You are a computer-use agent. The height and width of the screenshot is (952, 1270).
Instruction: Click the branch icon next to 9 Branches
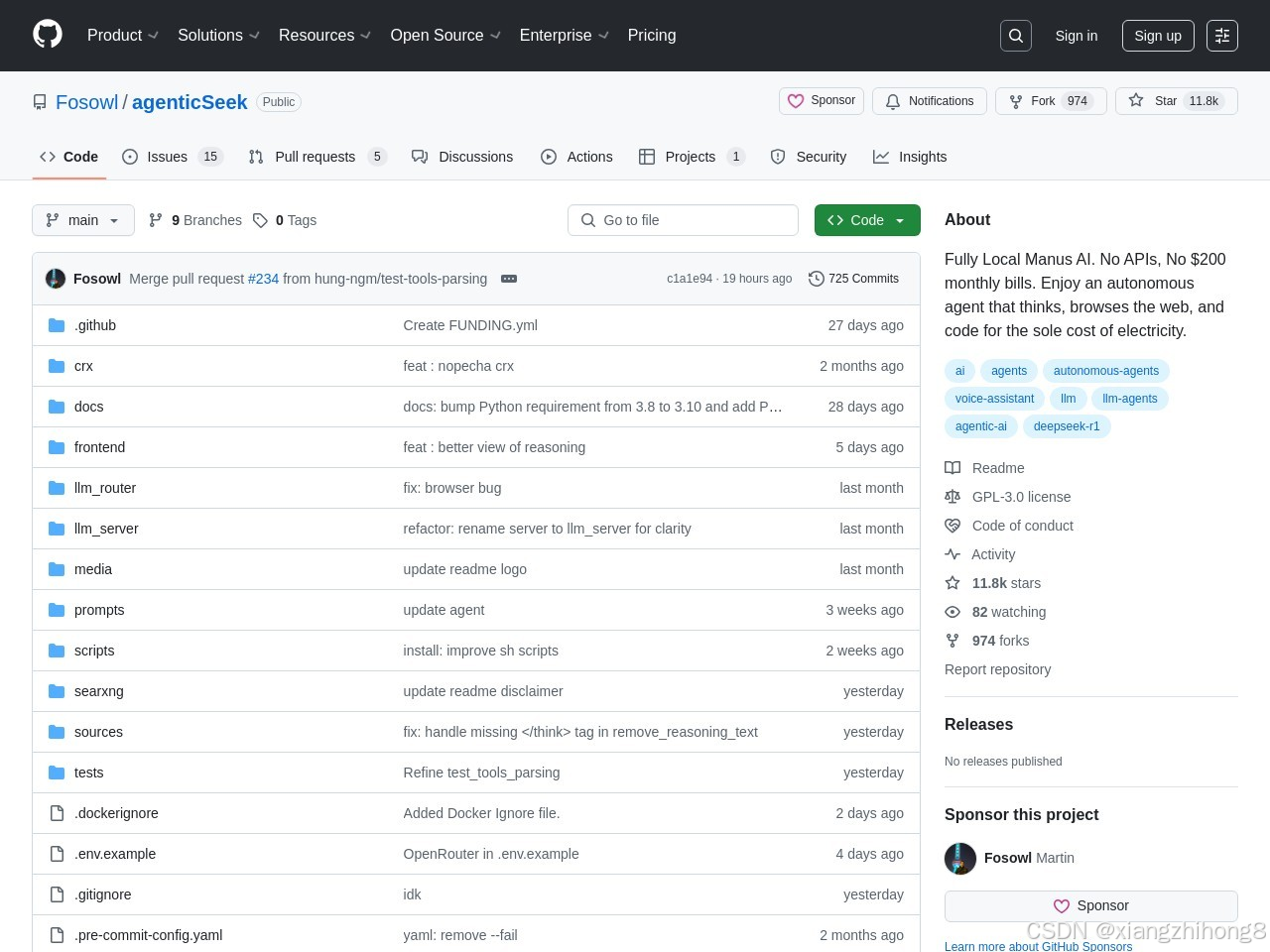click(x=156, y=220)
